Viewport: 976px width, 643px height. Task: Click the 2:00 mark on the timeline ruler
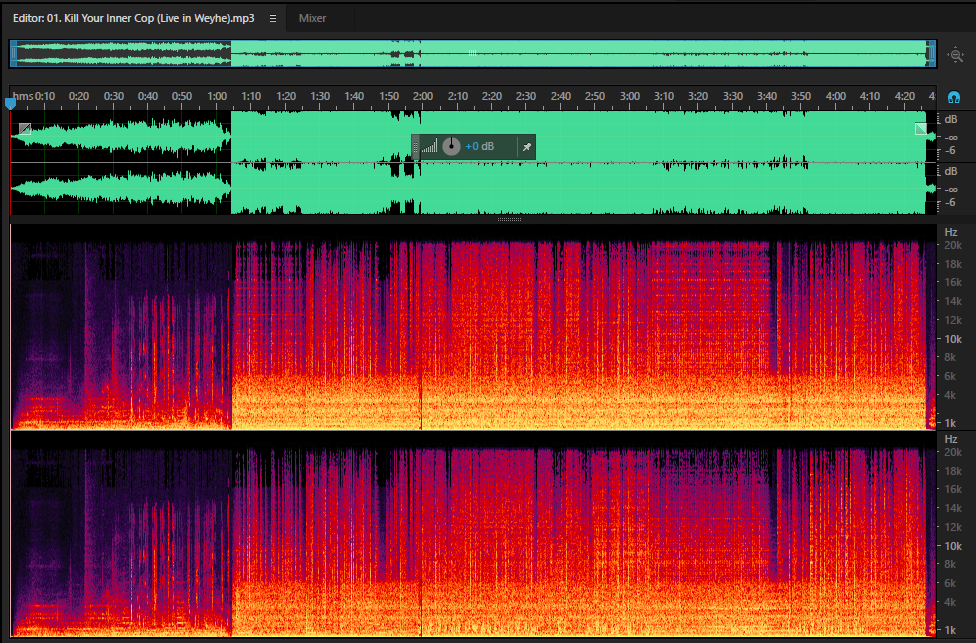[423, 96]
